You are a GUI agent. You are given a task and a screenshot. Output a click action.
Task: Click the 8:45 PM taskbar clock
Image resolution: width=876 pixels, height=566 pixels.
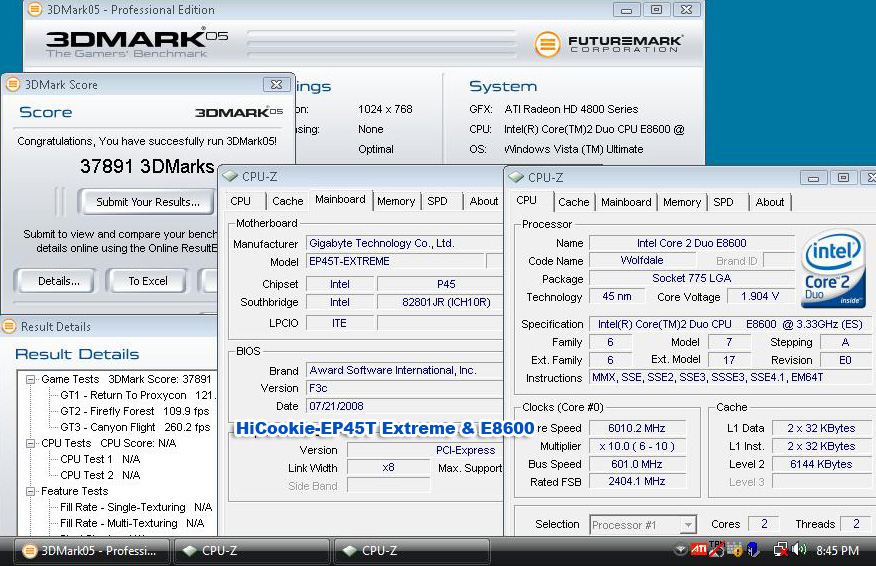(x=837, y=551)
